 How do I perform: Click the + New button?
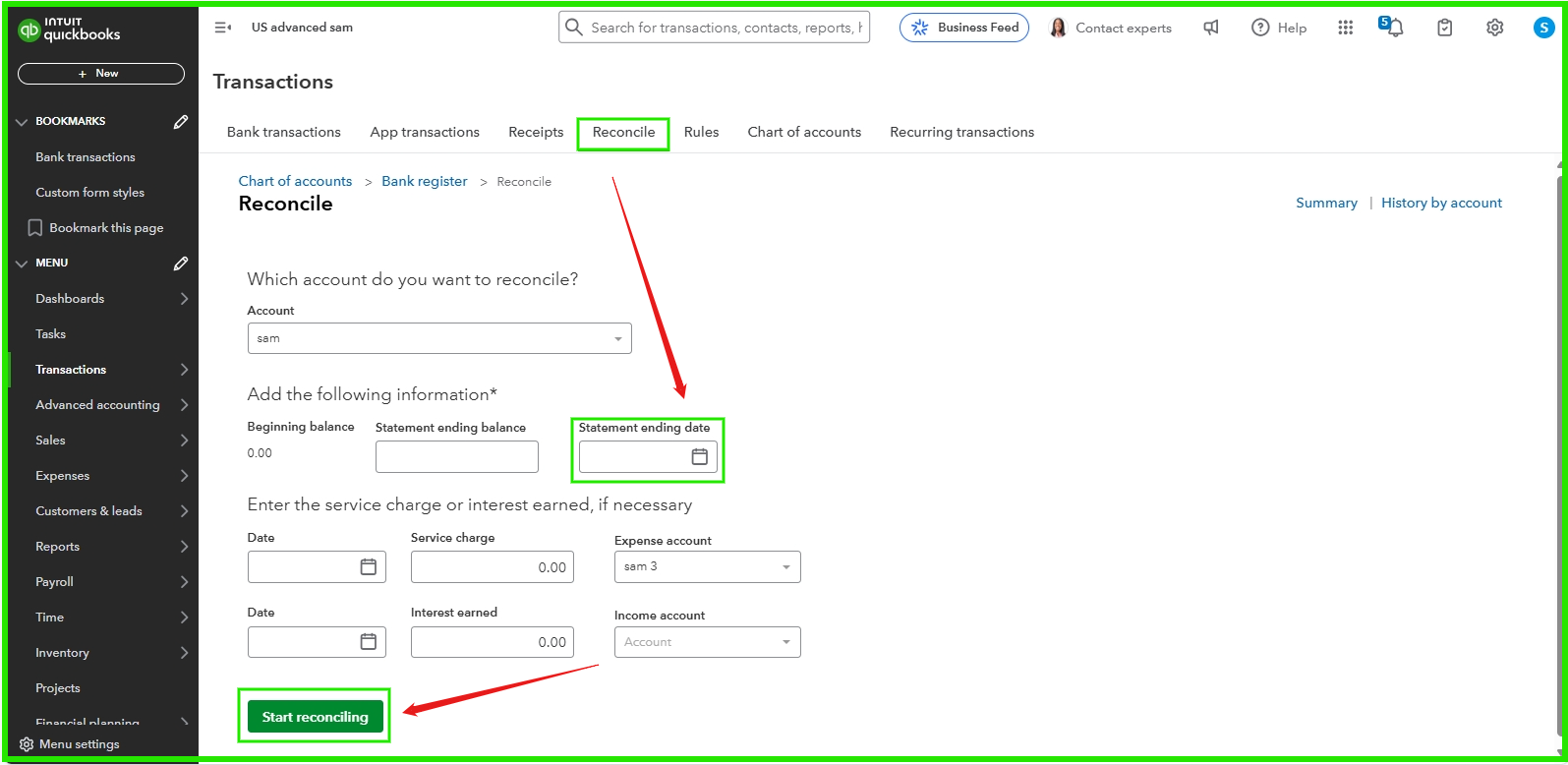101,74
